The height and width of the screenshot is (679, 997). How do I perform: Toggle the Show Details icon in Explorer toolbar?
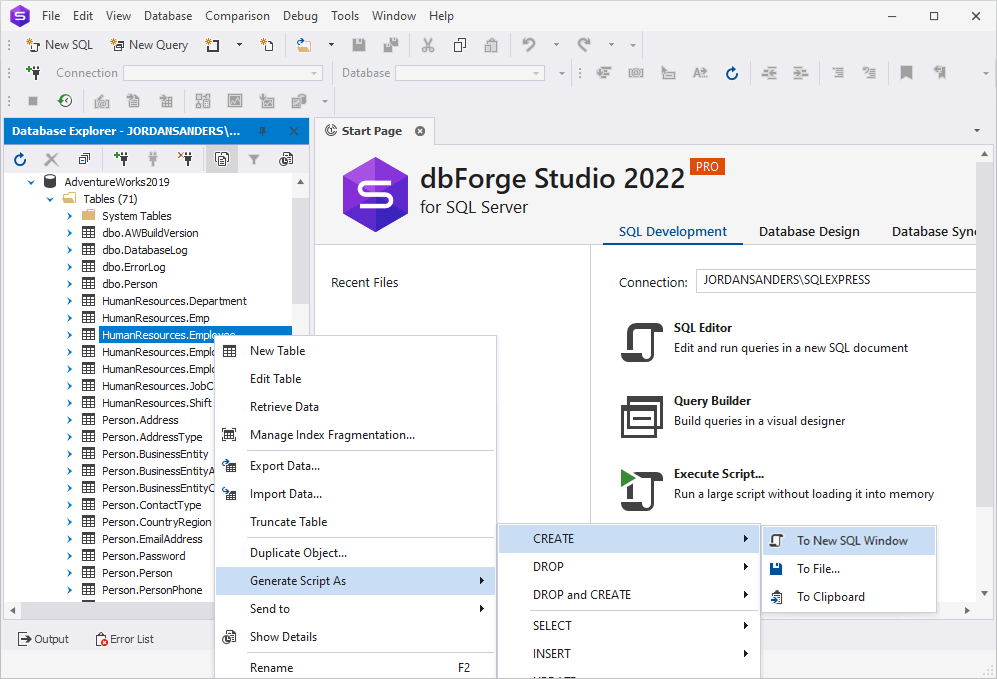tap(286, 159)
